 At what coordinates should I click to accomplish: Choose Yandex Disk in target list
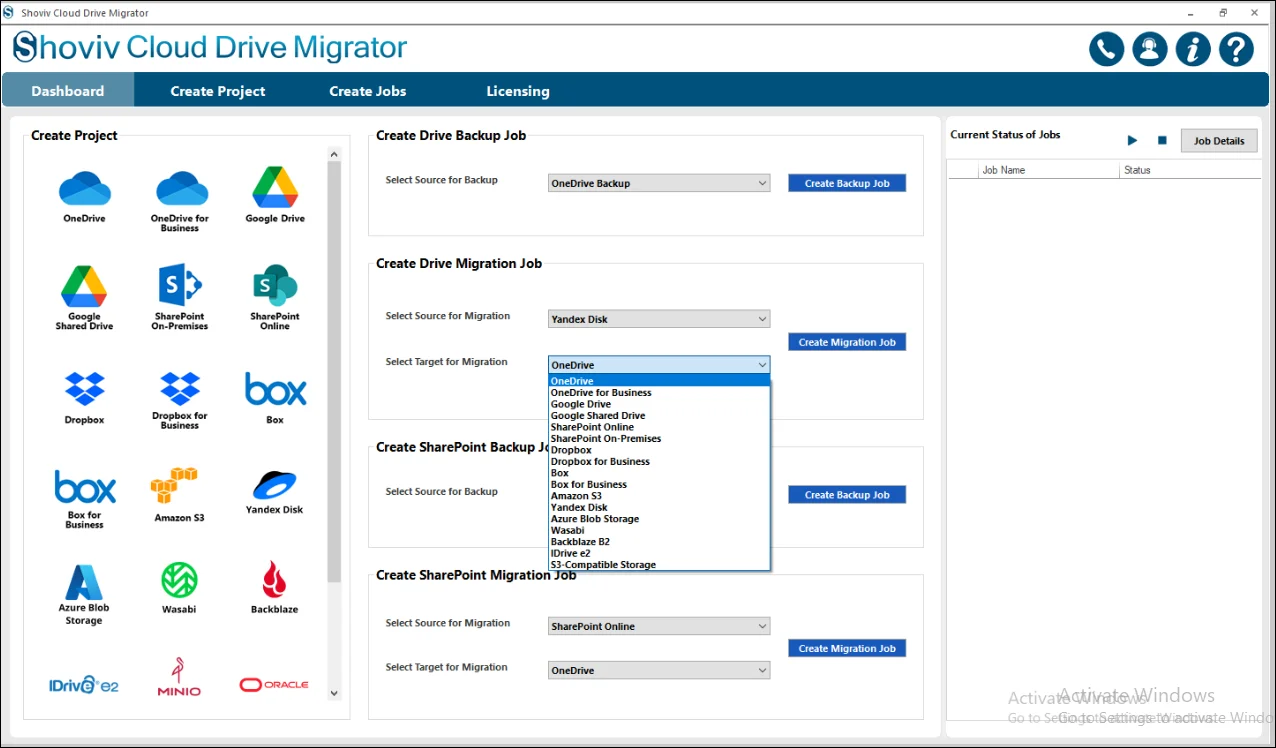coord(659,508)
